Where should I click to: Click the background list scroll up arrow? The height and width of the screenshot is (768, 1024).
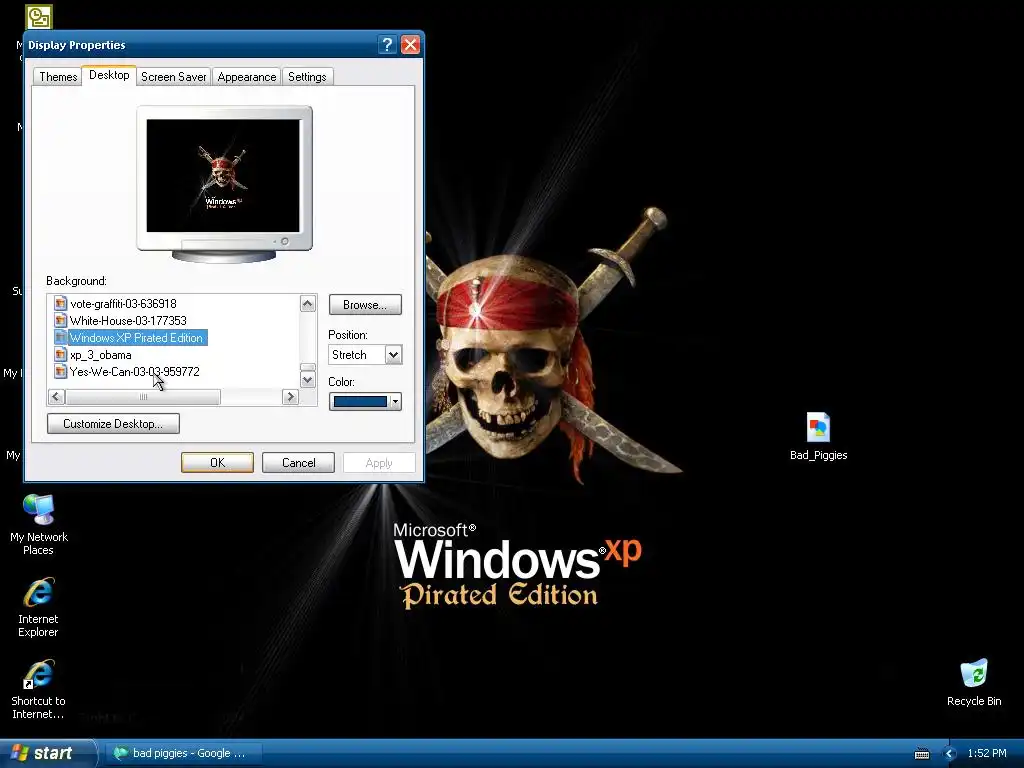click(x=308, y=304)
